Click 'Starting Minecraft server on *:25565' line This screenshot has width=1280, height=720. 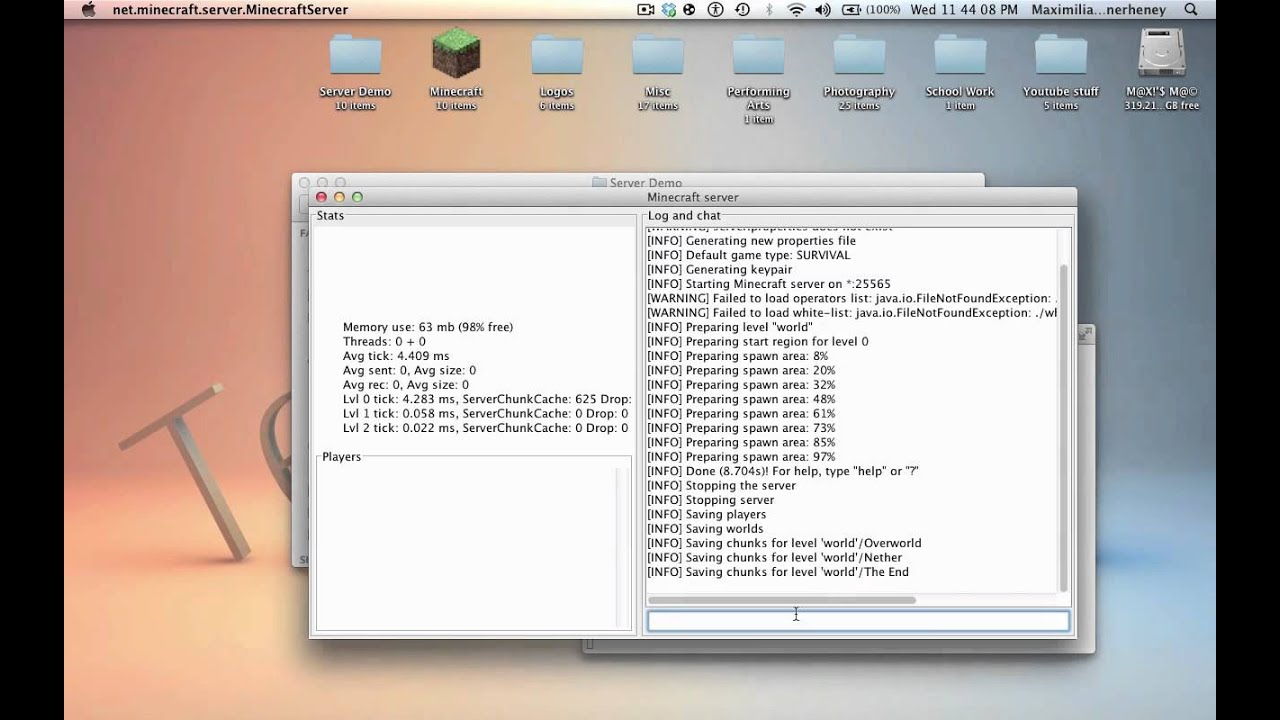(x=769, y=284)
